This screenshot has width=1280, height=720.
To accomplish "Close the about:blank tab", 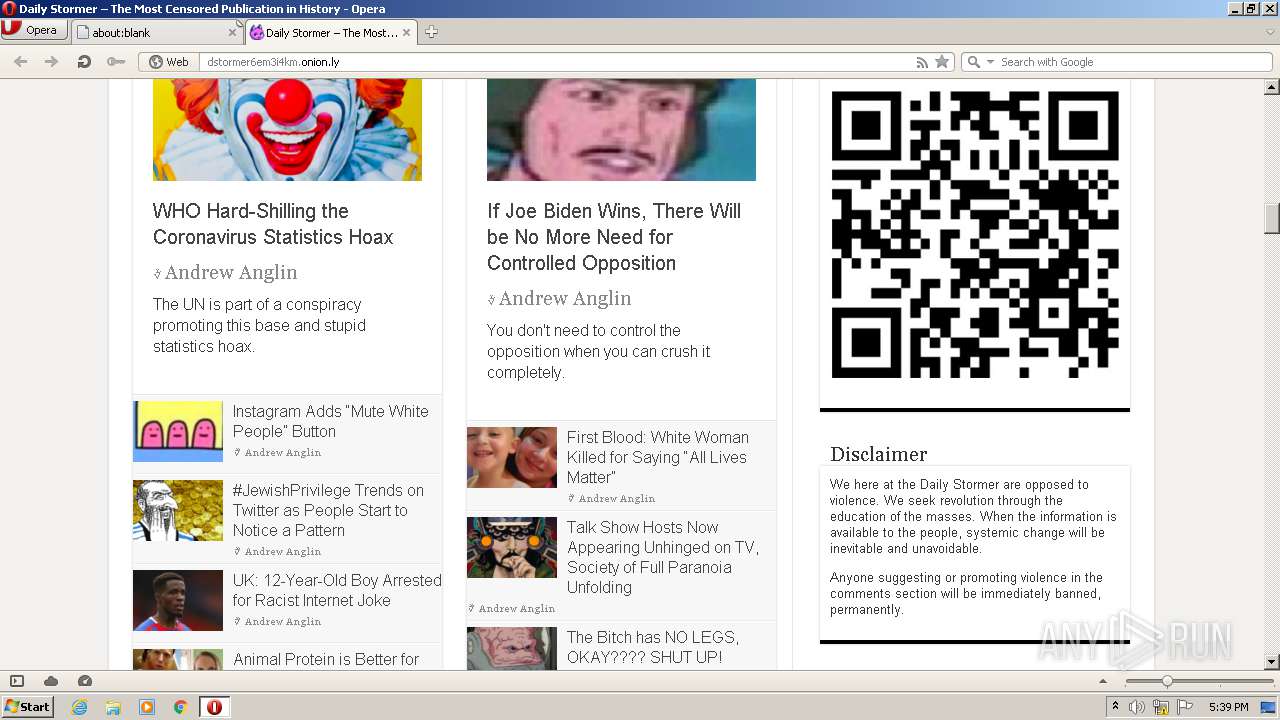I will (232, 32).
